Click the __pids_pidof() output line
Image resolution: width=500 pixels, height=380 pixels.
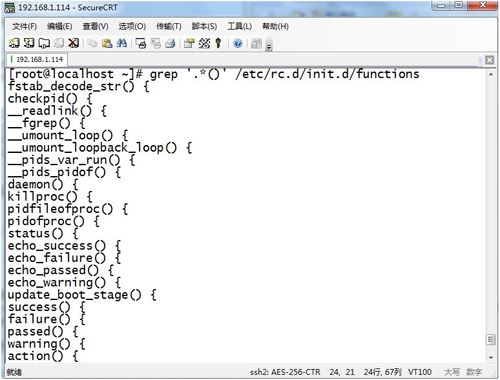[64, 172]
